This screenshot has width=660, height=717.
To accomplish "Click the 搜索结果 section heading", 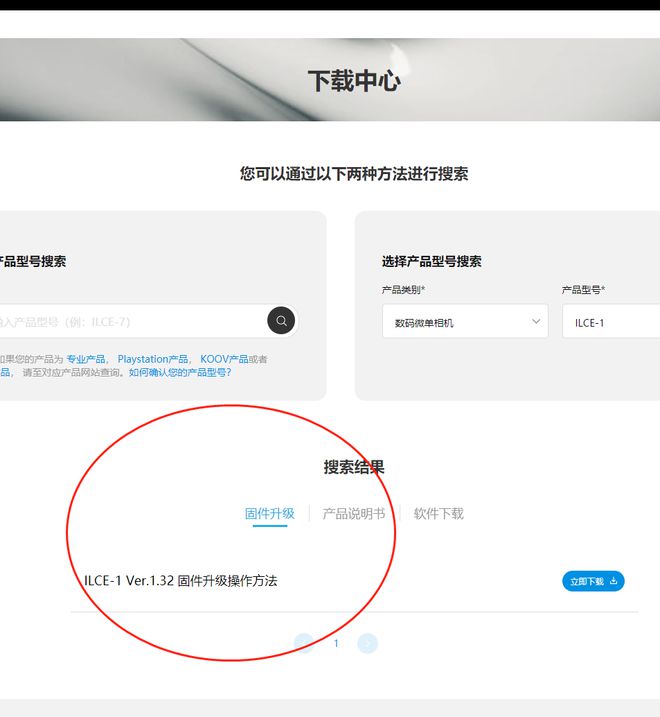I will click(354, 467).
